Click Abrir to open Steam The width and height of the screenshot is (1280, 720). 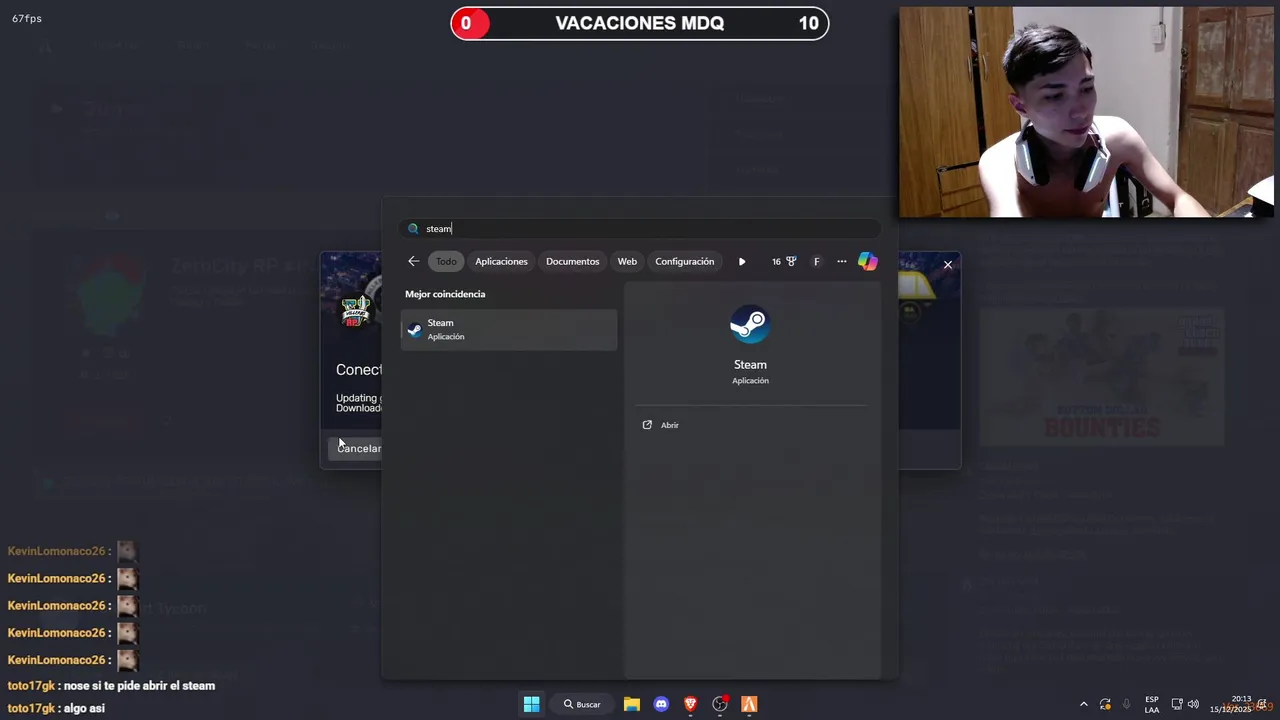669,425
